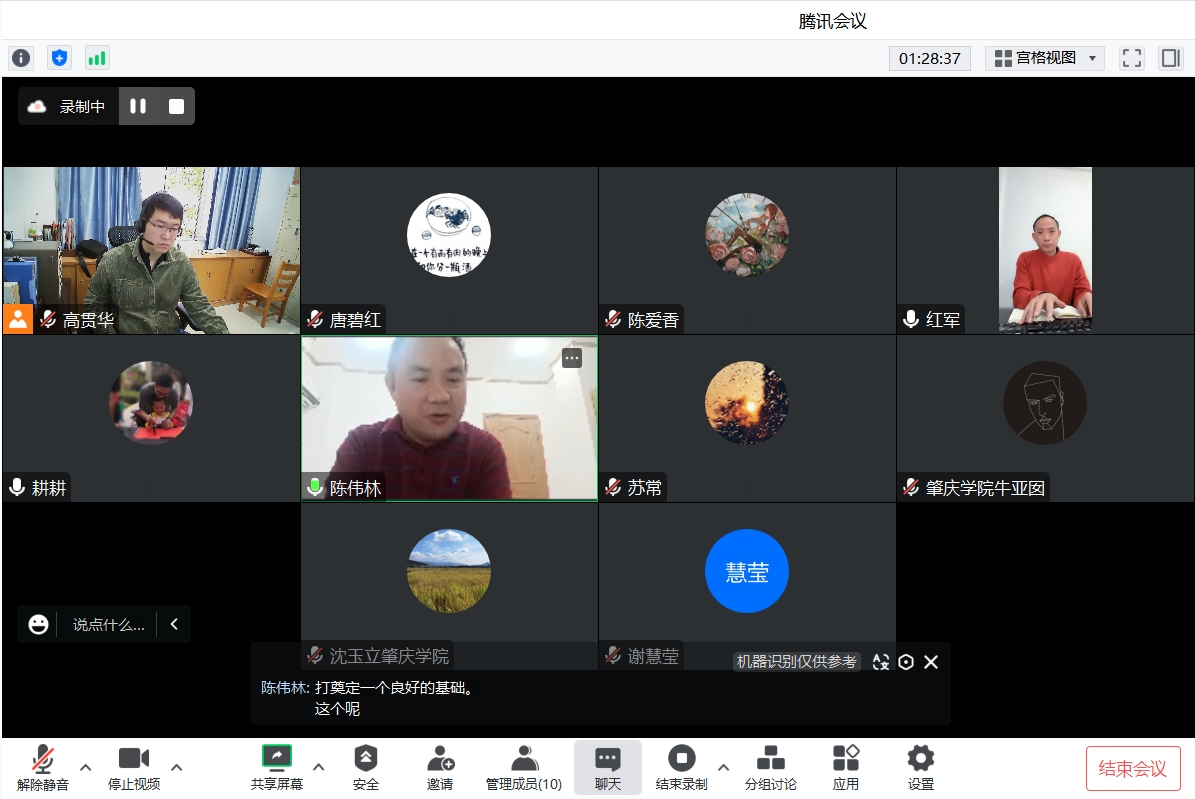This screenshot has width=1195, height=799.
Task: Check the green network signal icon
Action: click(97, 58)
